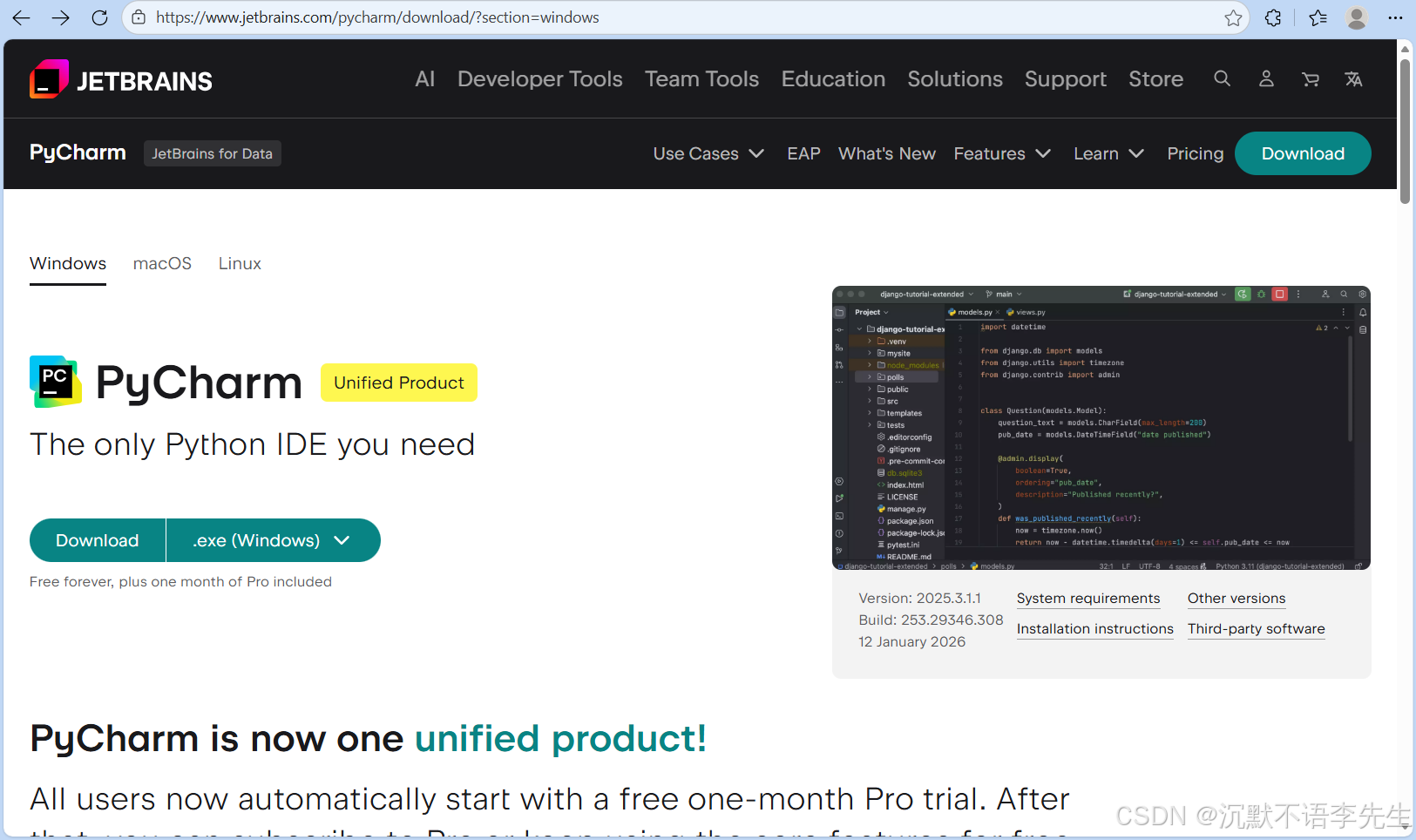Open the System requirements link
Image resolution: width=1416 pixels, height=840 pixels.
click(1088, 599)
